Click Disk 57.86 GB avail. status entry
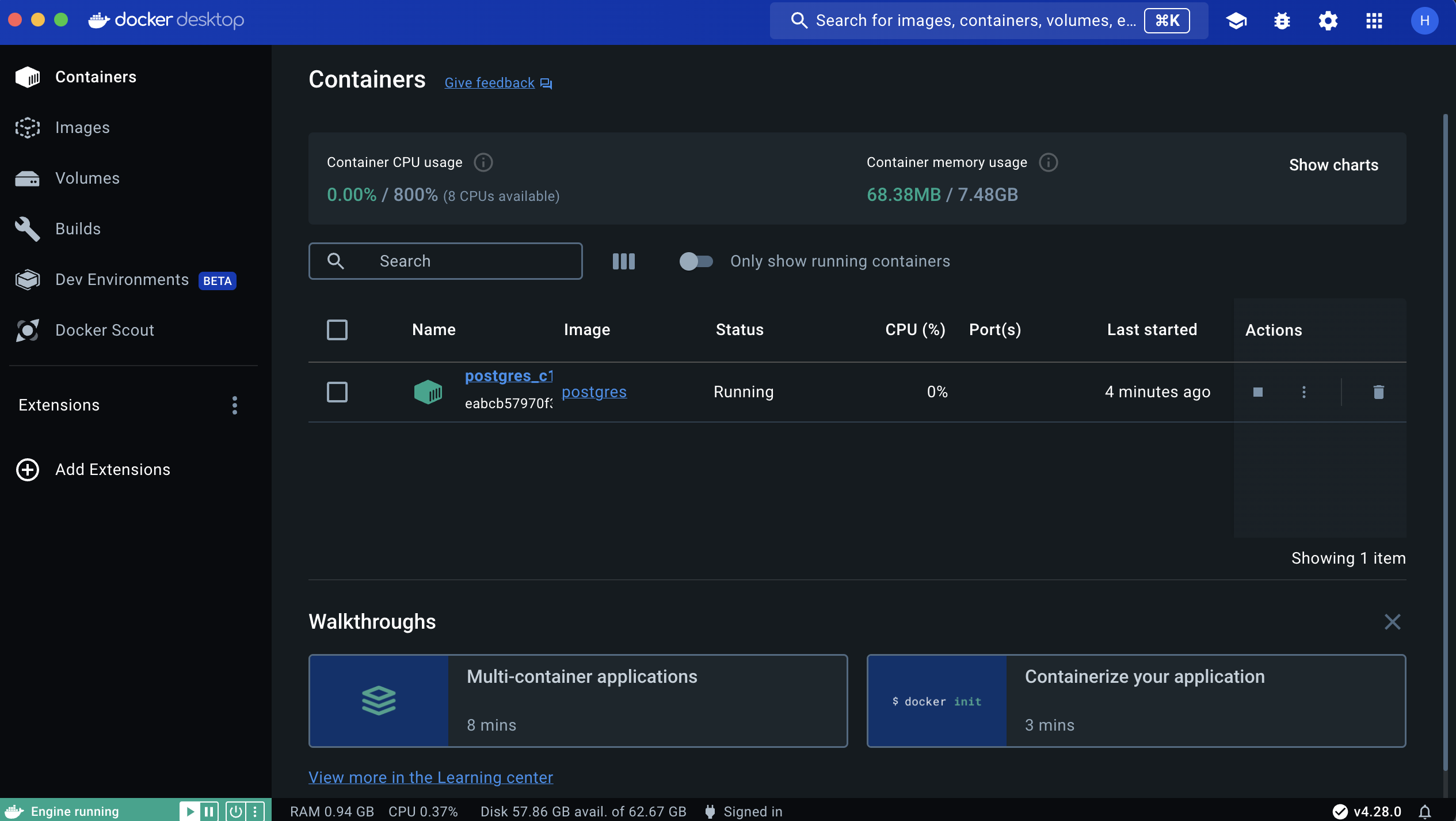Screen dimensions: 1456x821 584,812
